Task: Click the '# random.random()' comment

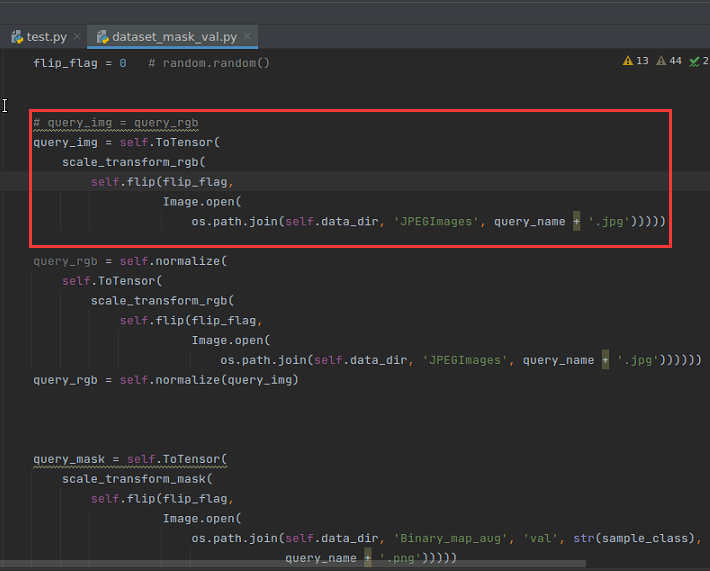Action: click(x=209, y=63)
